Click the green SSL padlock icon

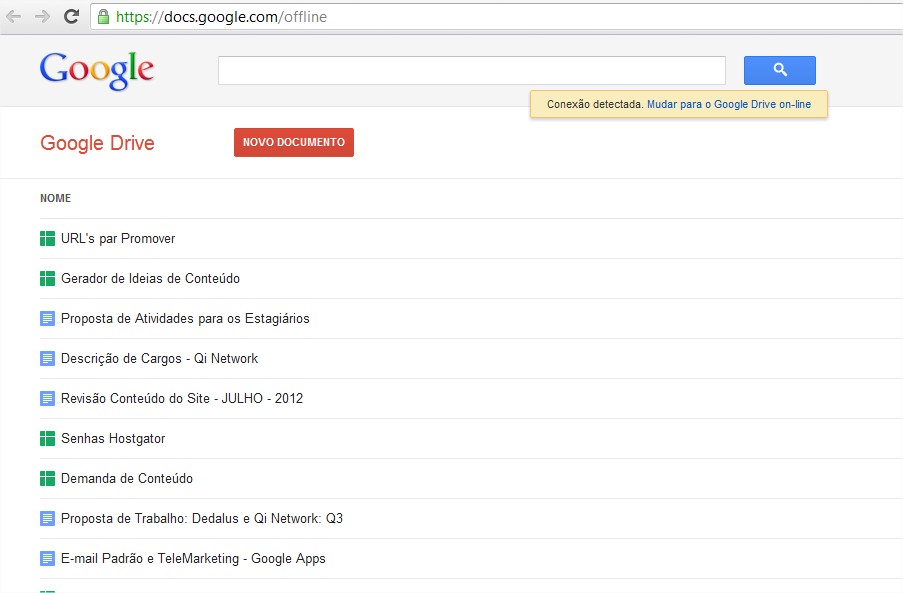click(x=103, y=17)
